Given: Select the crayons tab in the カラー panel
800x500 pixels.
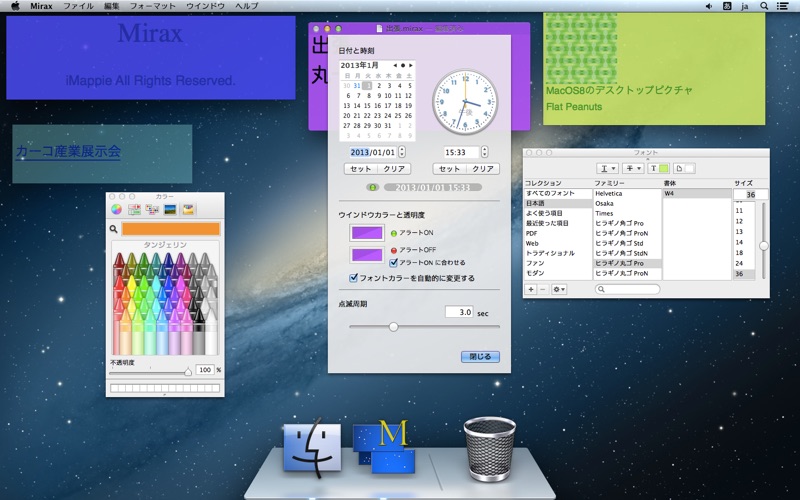Looking at the screenshot, I should point(188,209).
